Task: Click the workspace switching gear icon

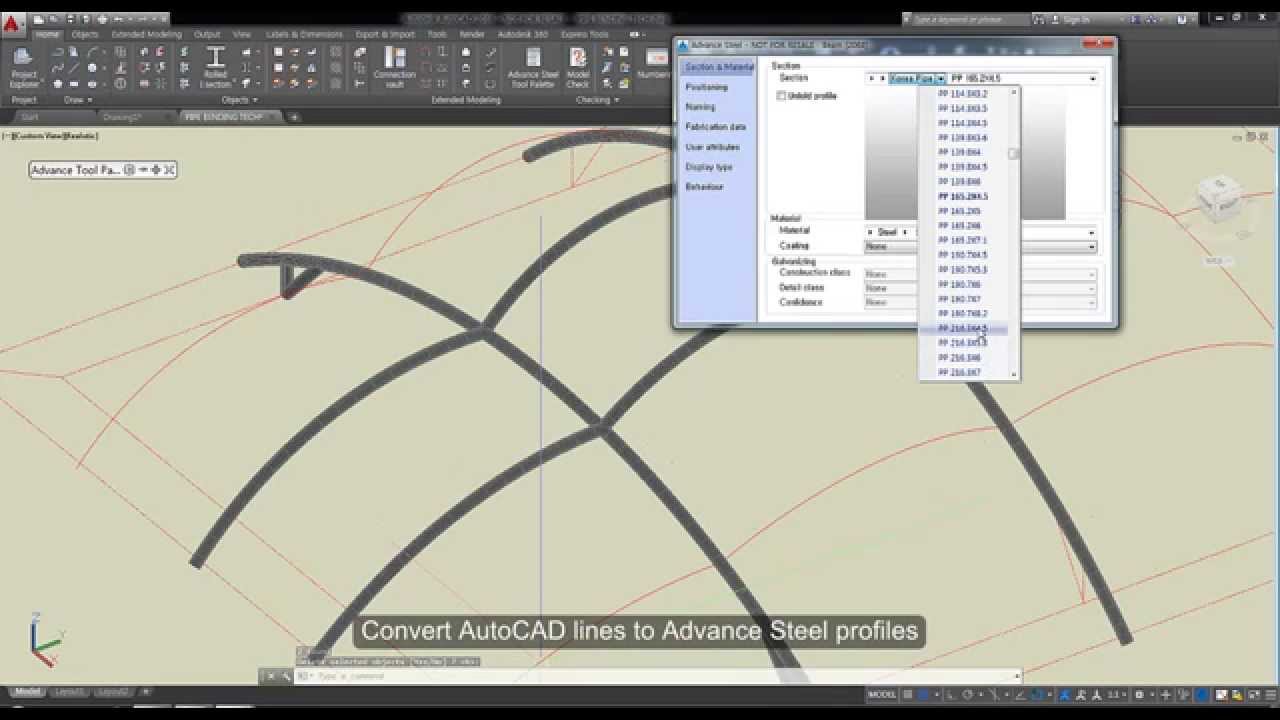Action: [1139, 694]
